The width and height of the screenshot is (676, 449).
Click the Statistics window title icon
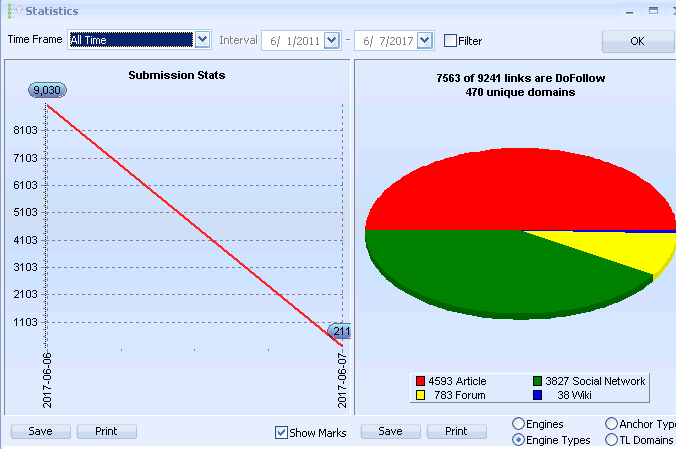pos(14,10)
